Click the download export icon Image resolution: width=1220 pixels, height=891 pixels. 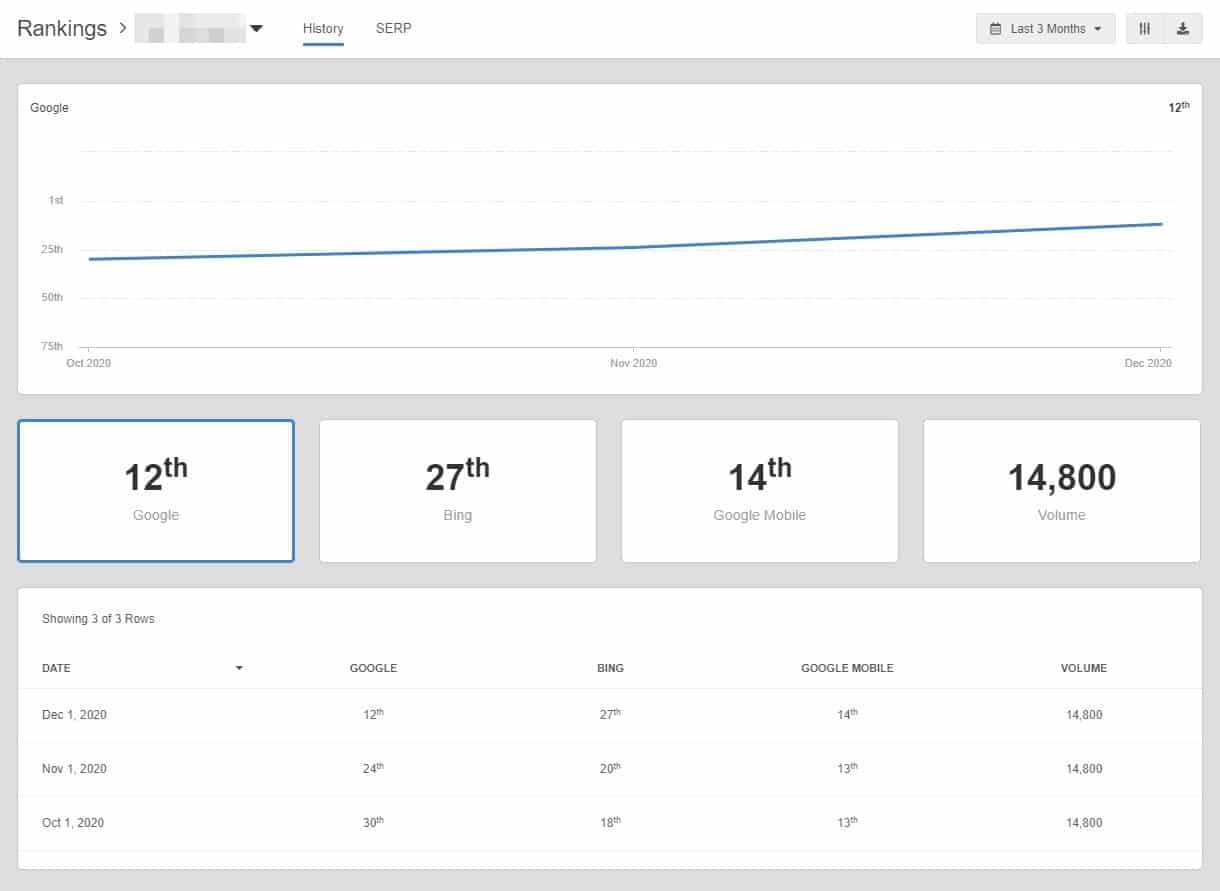pyautogui.click(x=1183, y=29)
